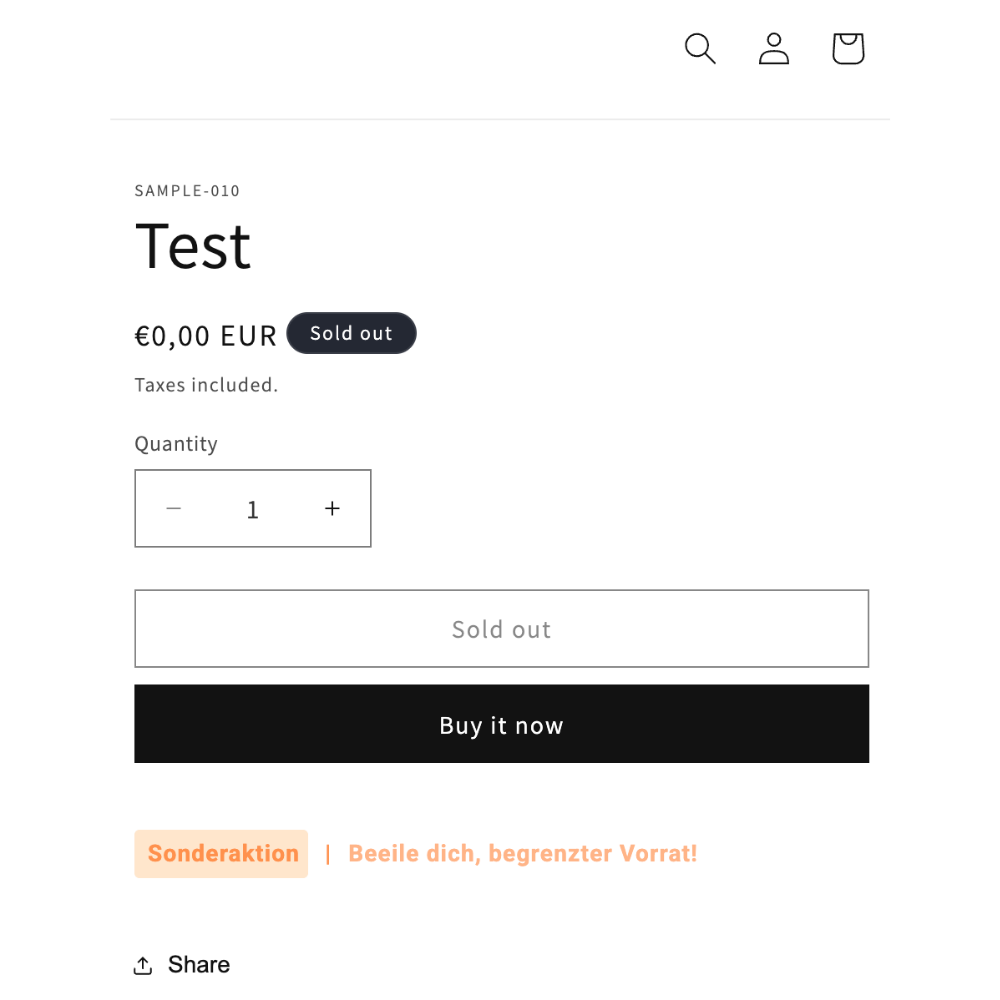This screenshot has height=1000, width=1000.
Task: Click the €0,00 EUR price
Action: [205, 336]
